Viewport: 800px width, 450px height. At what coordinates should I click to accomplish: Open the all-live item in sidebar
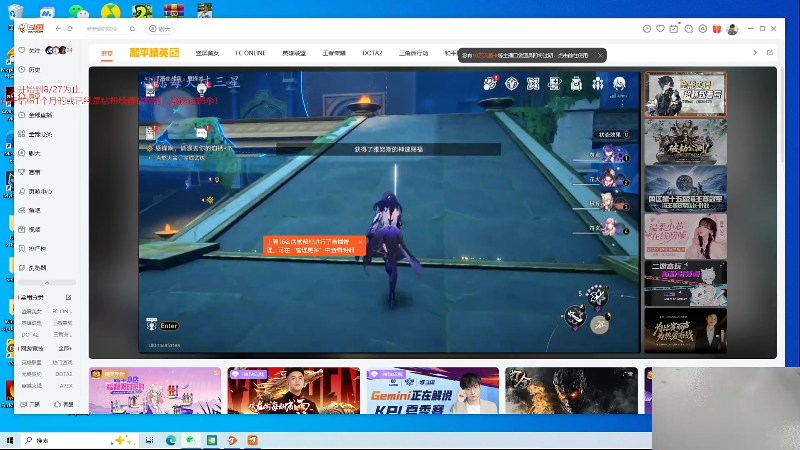click(35, 115)
